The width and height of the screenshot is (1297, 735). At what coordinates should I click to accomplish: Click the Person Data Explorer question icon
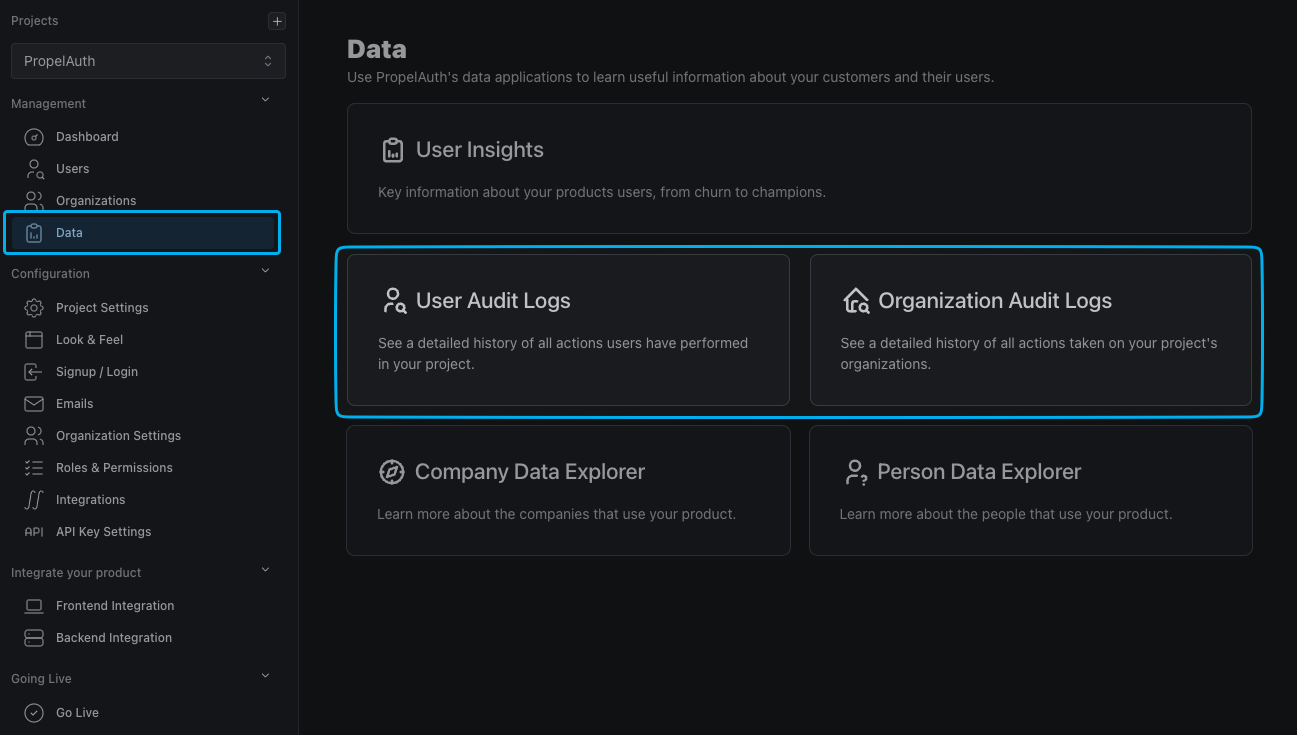(855, 472)
